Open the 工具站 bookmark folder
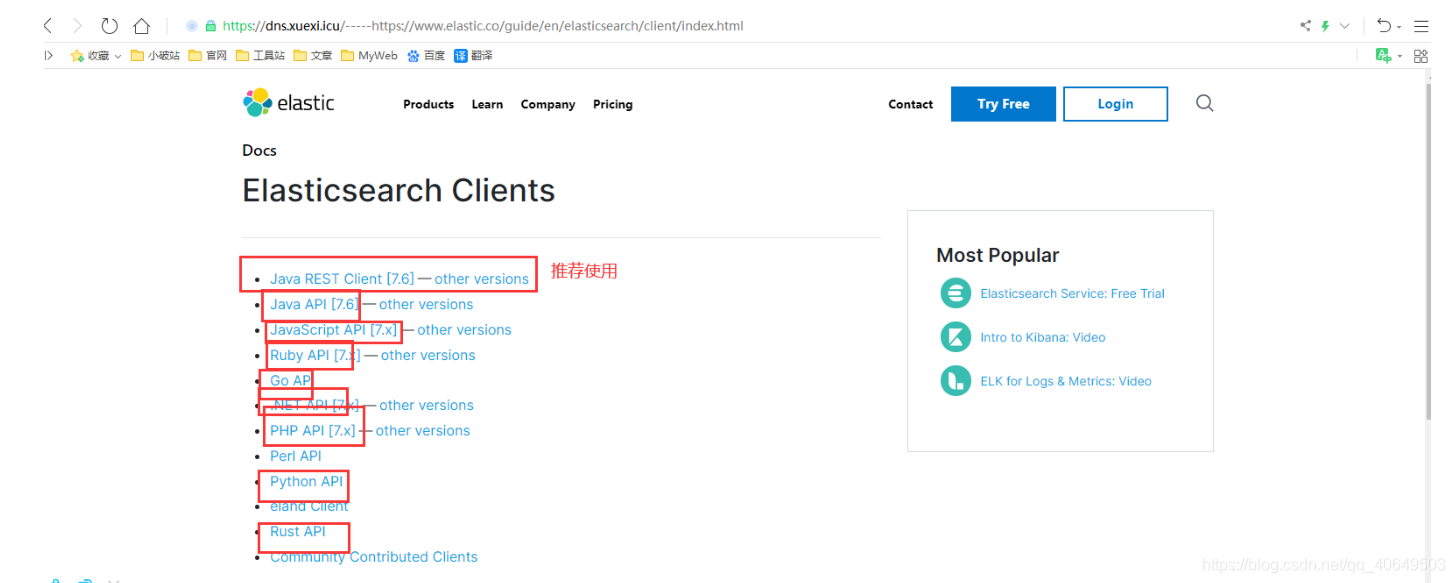 click(x=261, y=56)
